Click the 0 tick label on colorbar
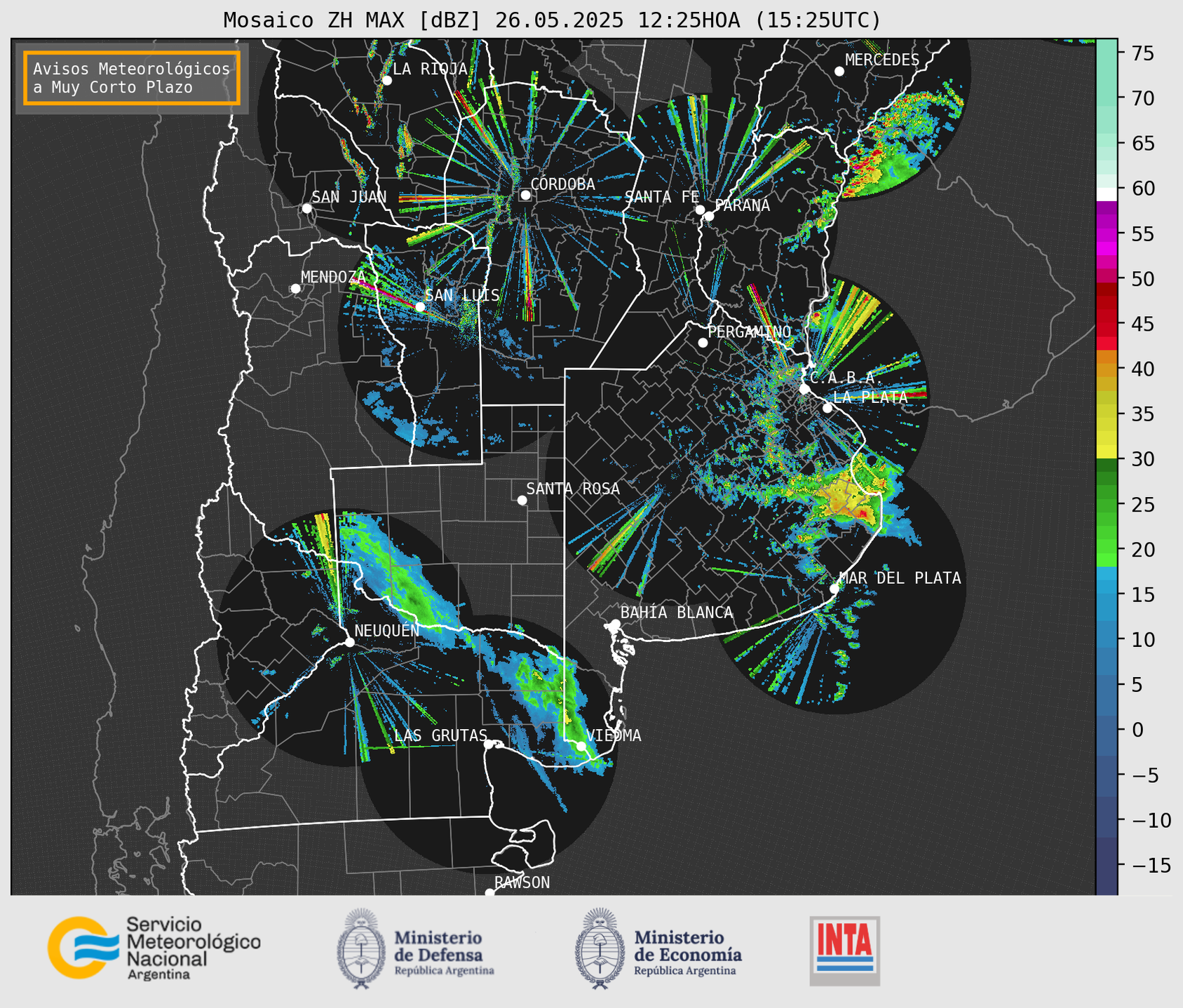 1137,730
